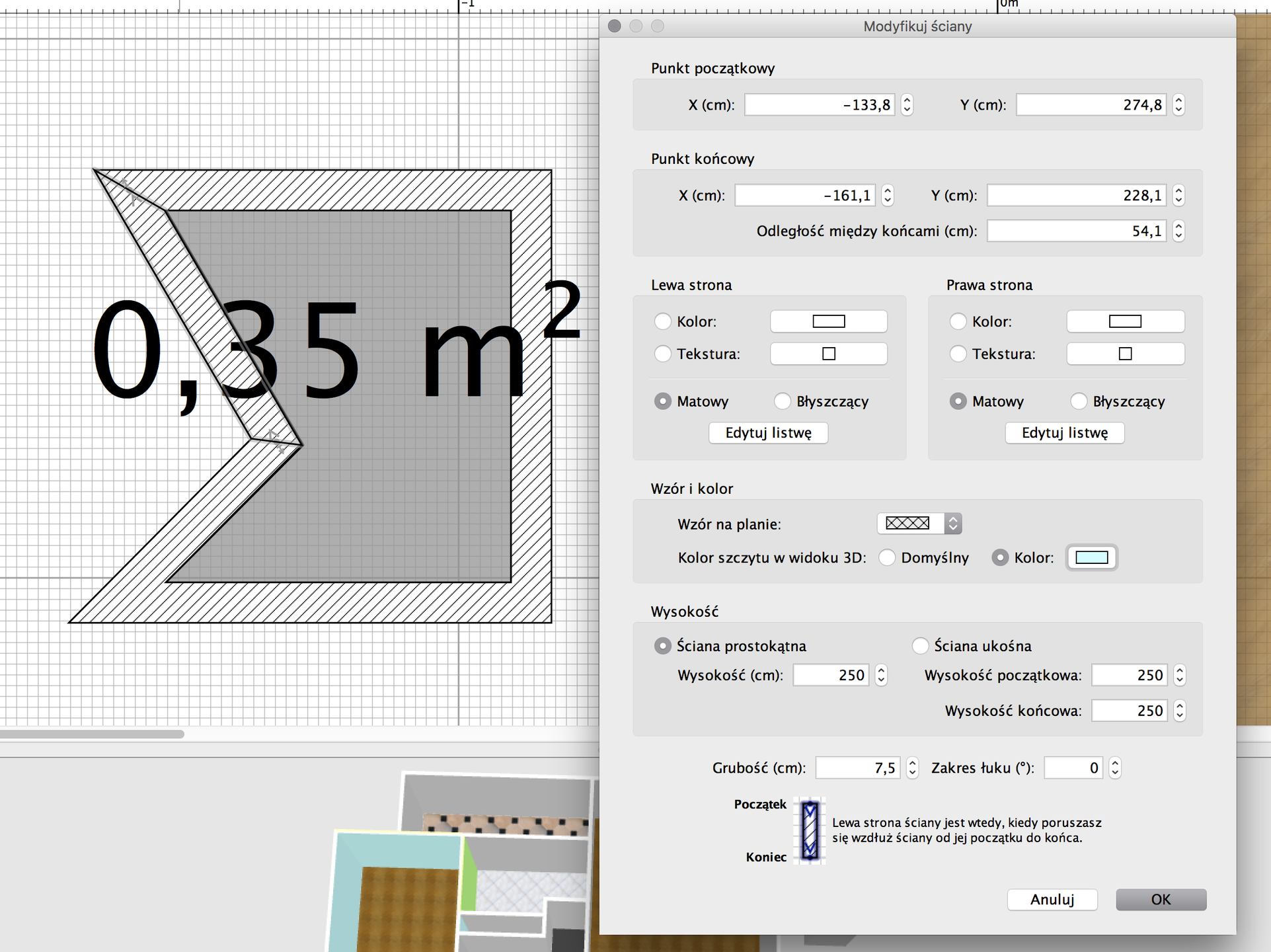Click the right side color swatch button
Image resolution: width=1271 pixels, height=952 pixels.
[1125, 321]
